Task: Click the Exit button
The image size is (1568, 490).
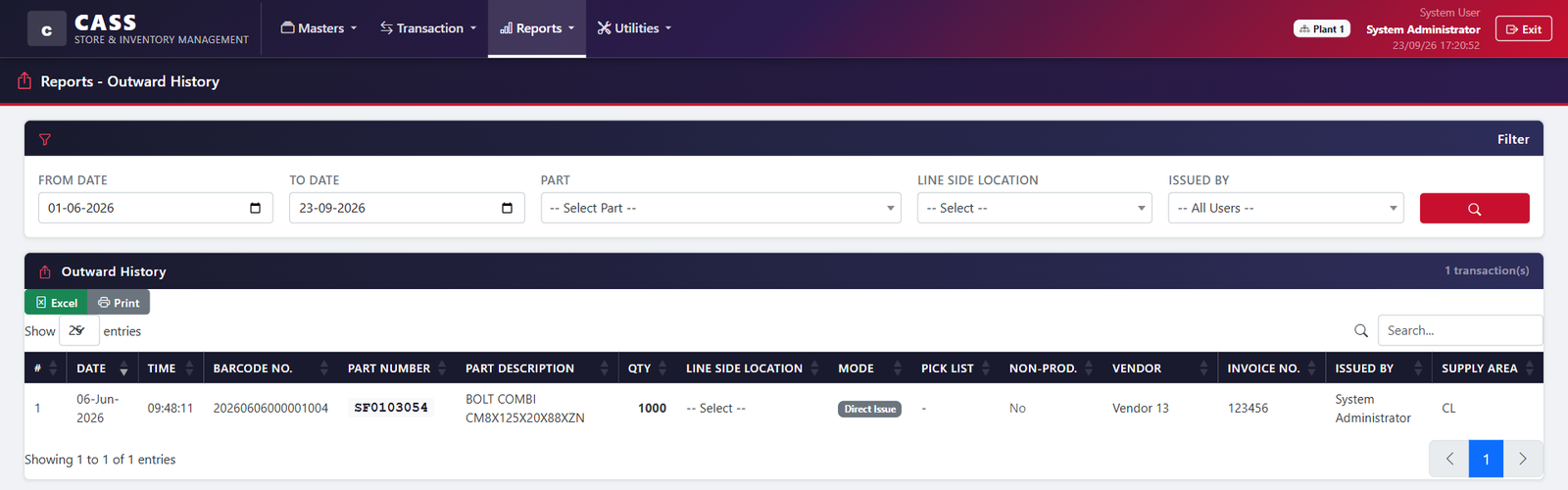Action: point(1524,29)
